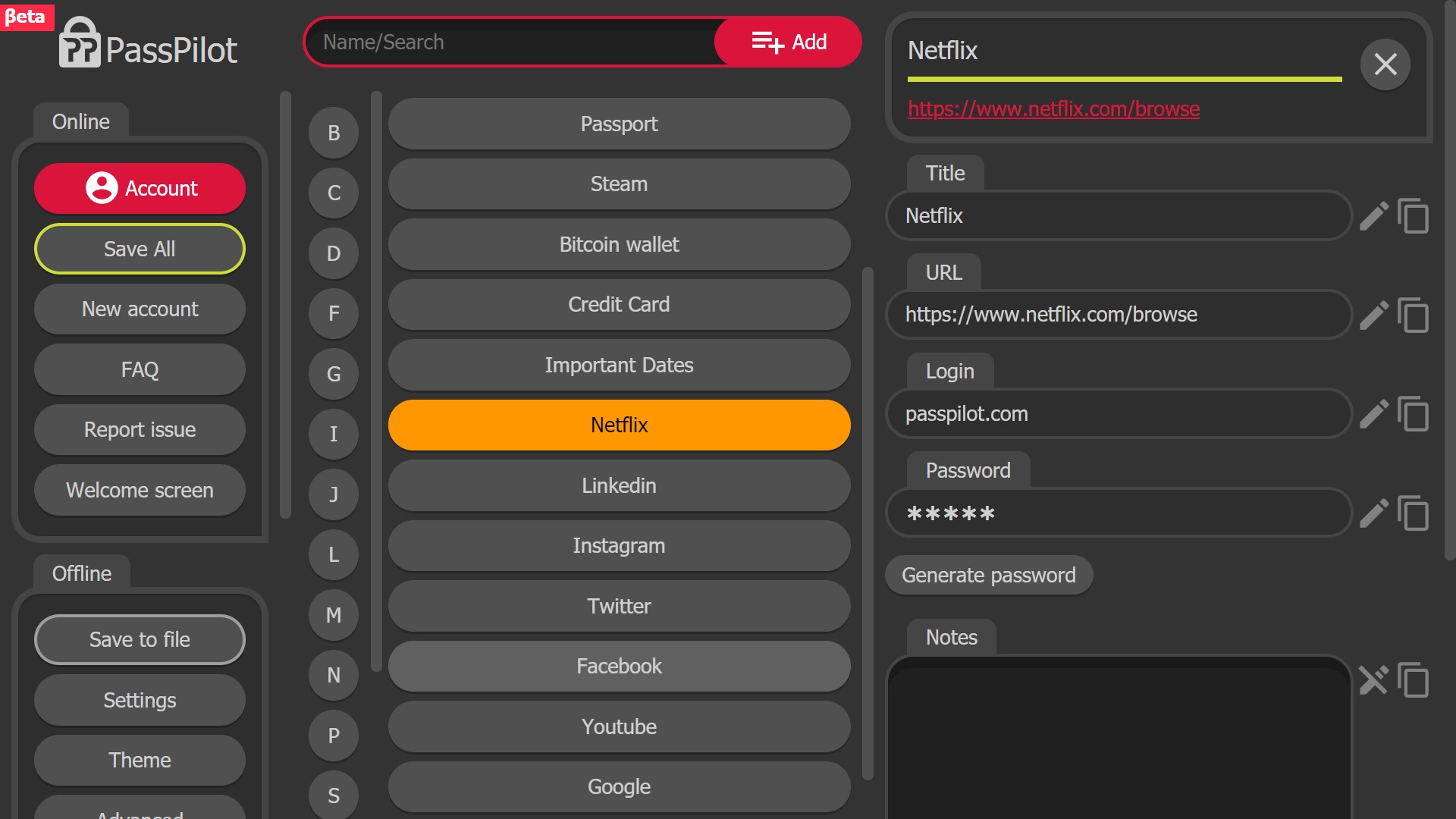This screenshot has width=1456, height=819.
Task: Copy the Title field value
Action: click(x=1413, y=216)
